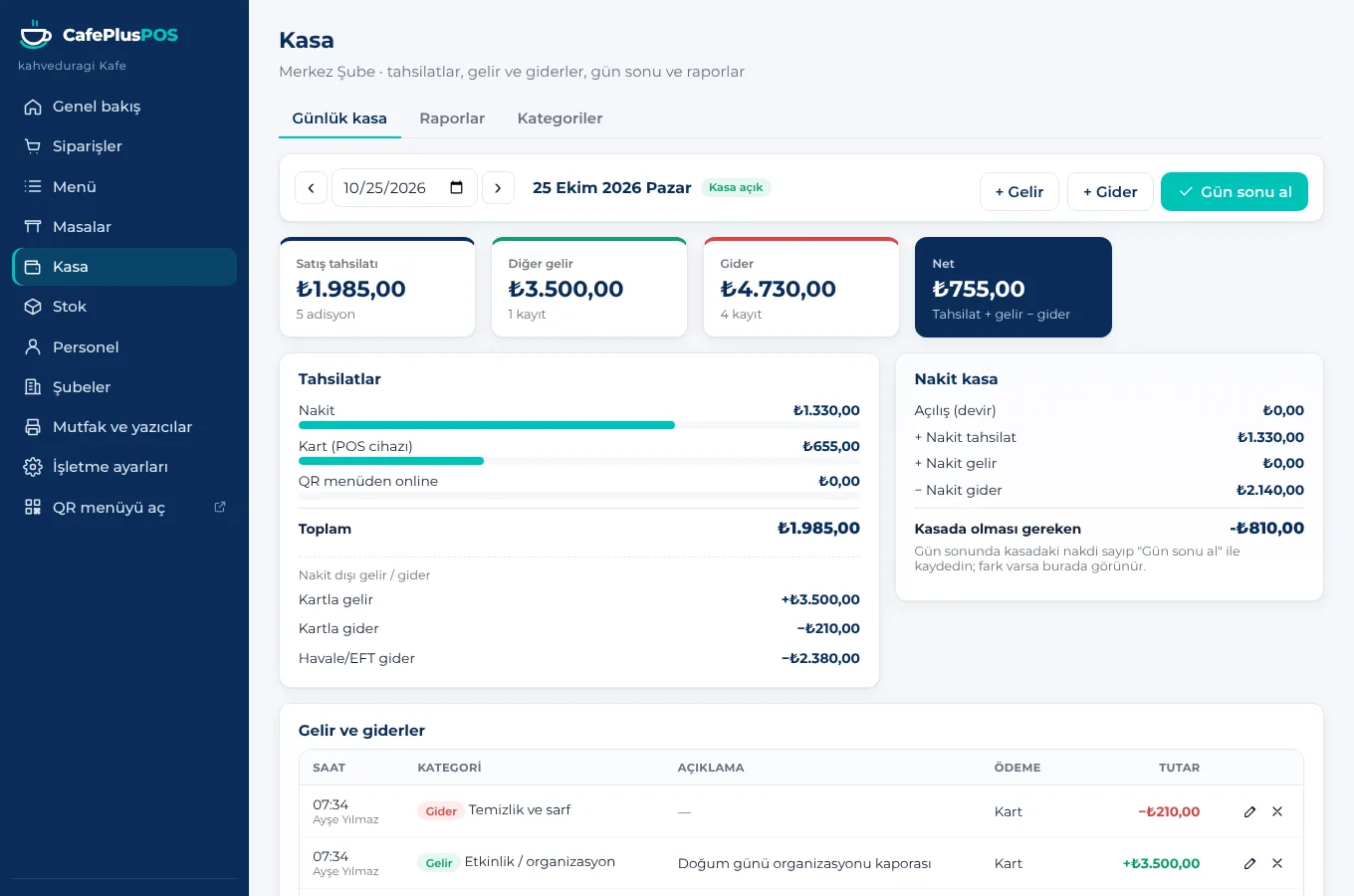Click the Kasa açık status badge
The image size is (1354, 896).
click(736, 187)
